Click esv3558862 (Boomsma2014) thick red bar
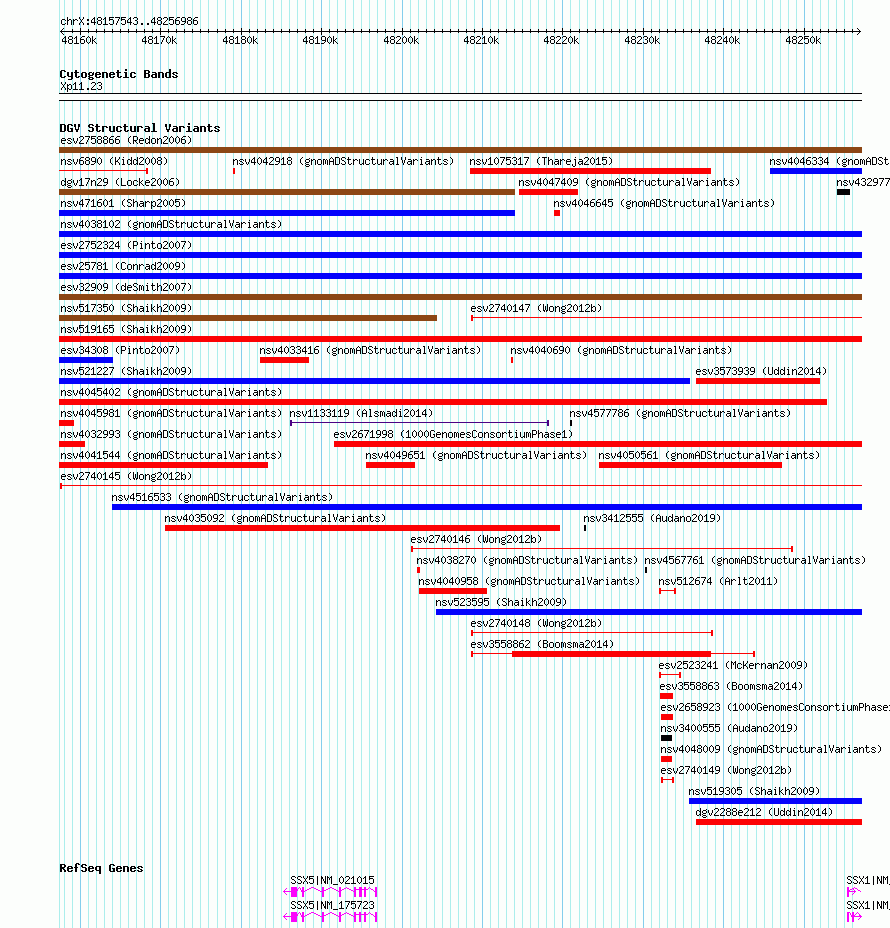The height and width of the screenshot is (928, 890). point(611,654)
